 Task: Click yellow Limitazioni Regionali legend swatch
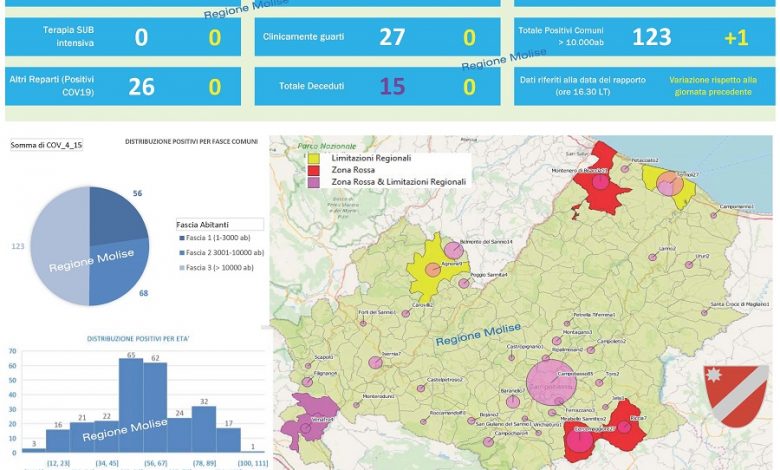pos(313,159)
